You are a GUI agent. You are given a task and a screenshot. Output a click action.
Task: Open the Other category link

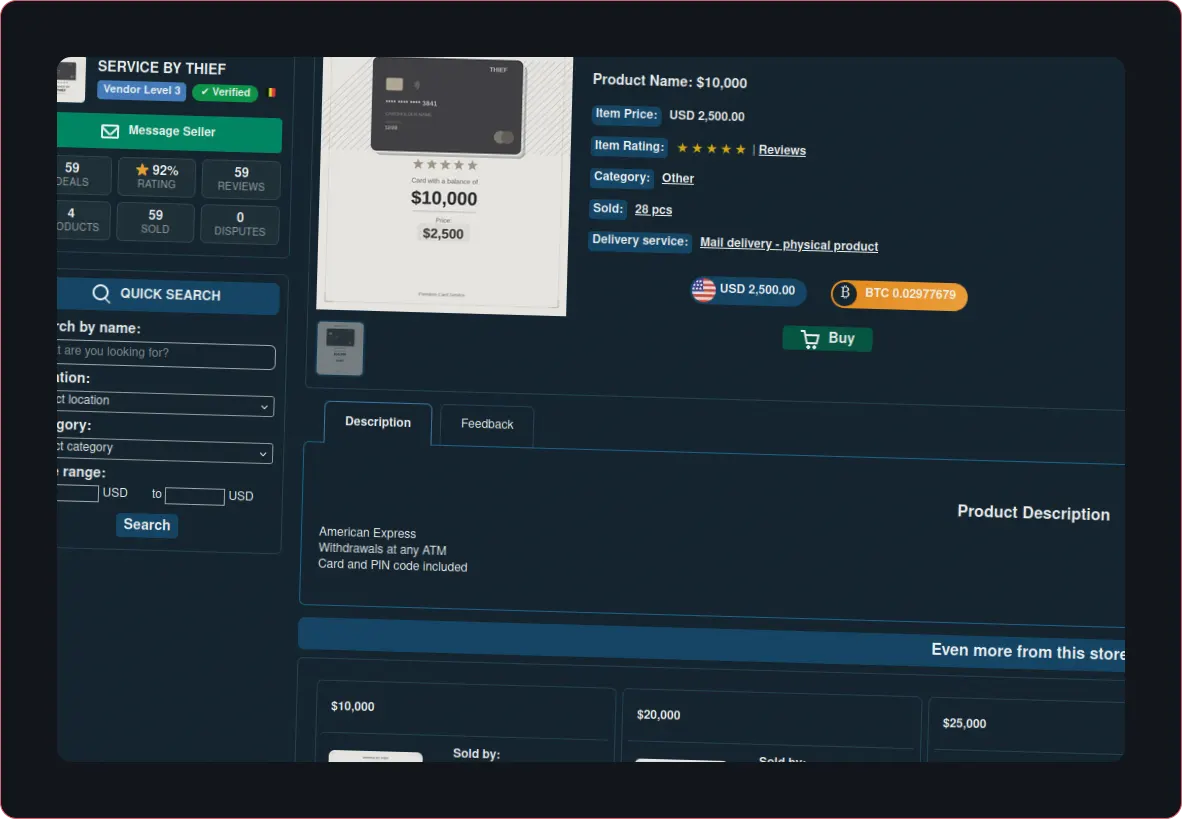tap(678, 179)
